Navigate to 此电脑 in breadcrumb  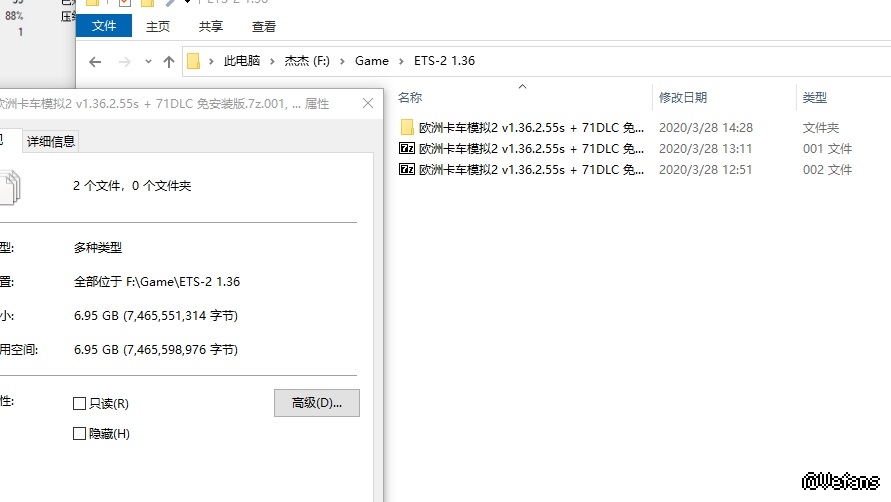coord(242,61)
